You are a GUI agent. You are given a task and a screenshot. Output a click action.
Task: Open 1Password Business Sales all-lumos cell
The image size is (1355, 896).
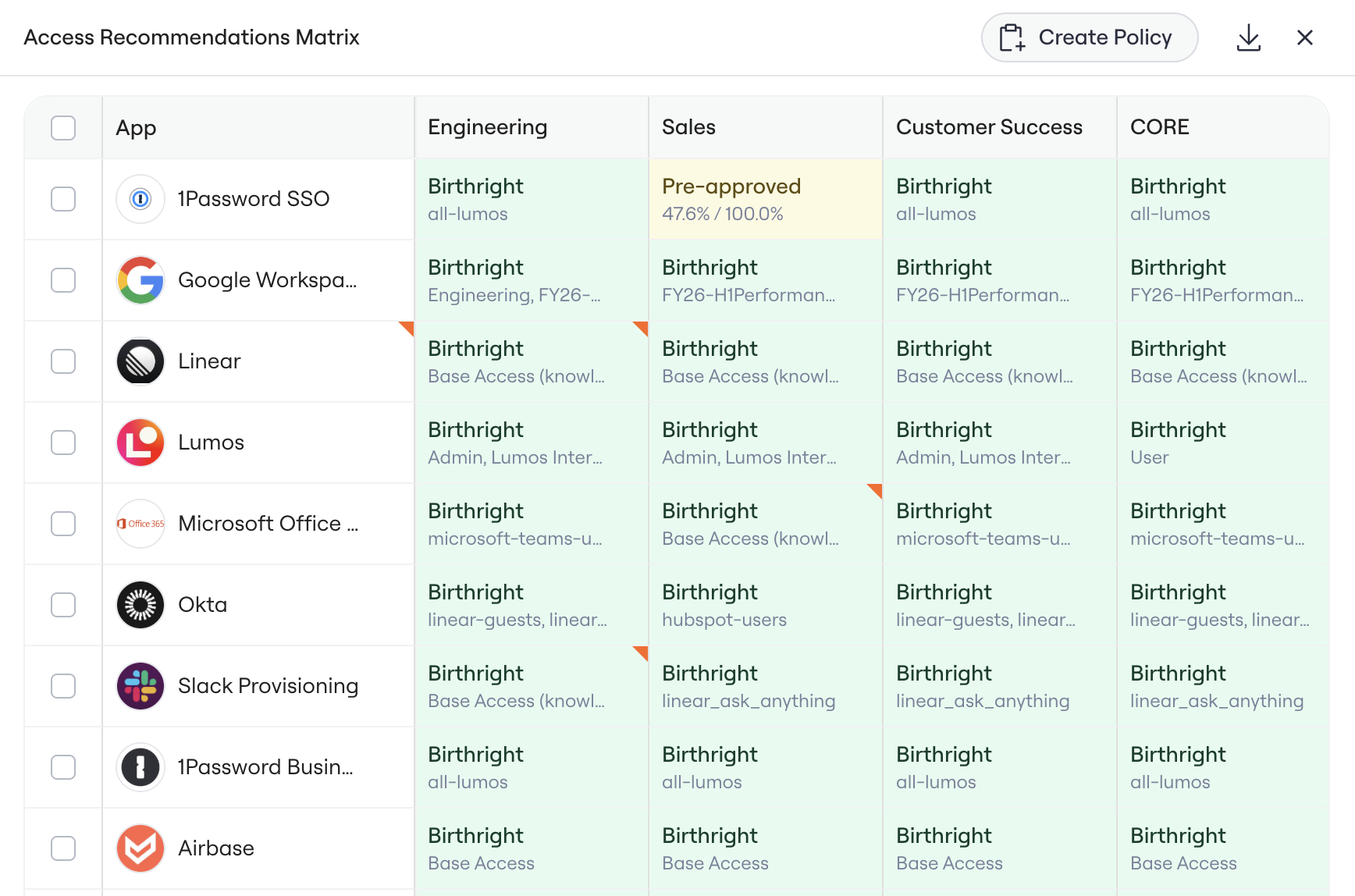point(766,767)
